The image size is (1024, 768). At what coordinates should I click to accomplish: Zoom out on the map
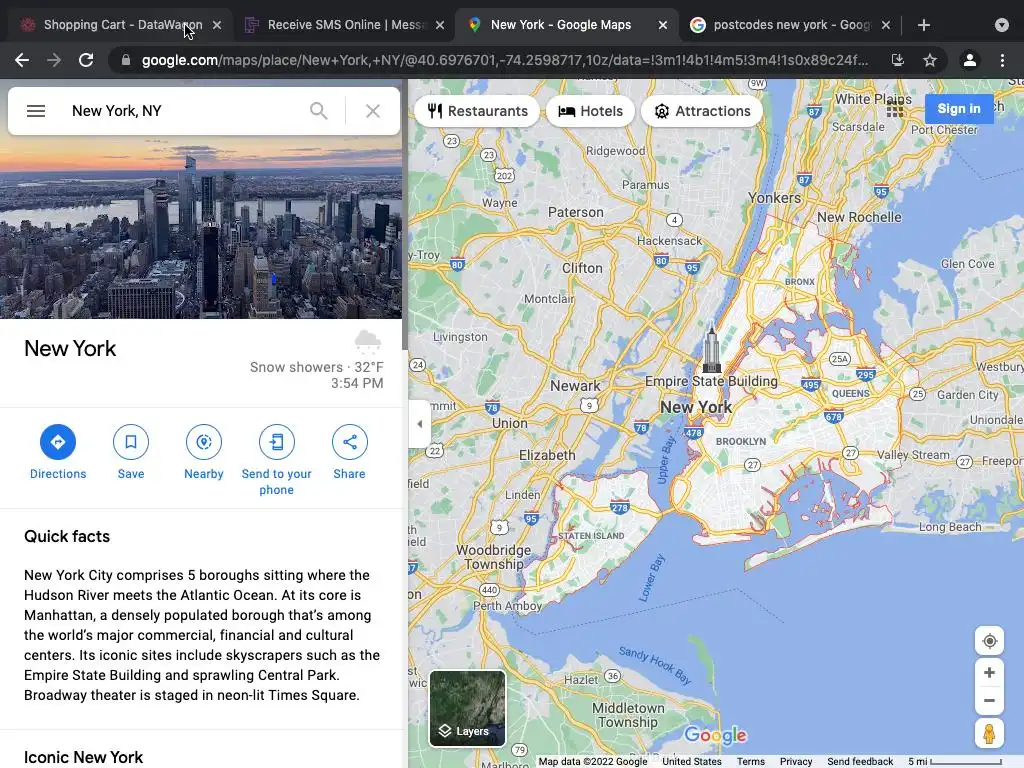(989, 701)
